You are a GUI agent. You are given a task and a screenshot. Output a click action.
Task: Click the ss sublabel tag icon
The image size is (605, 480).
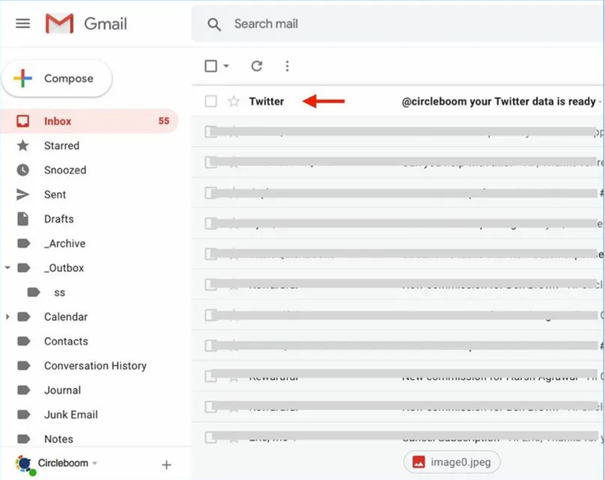click(x=34, y=292)
